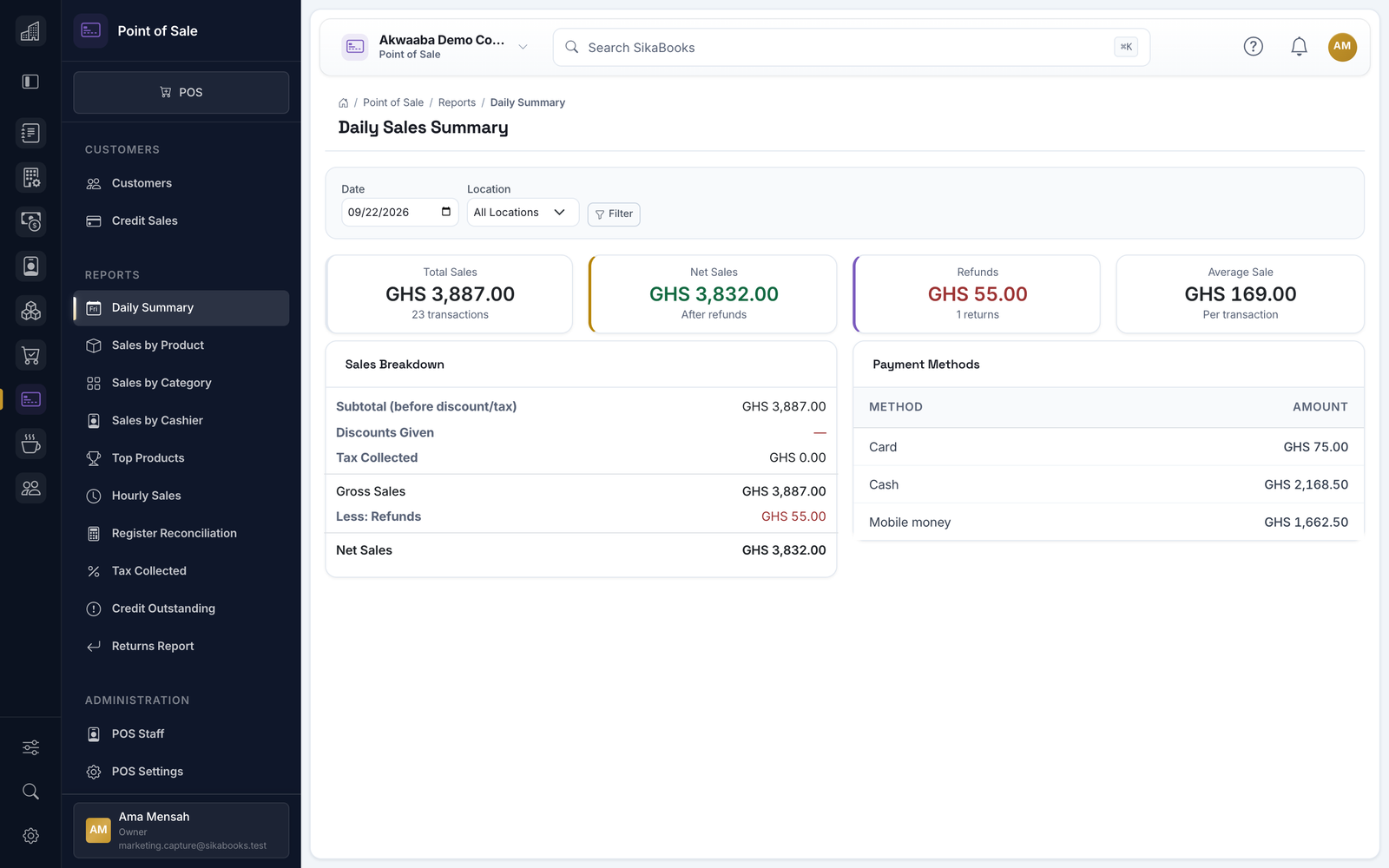Select Daily Summary report
The image size is (1389, 868).
tap(181, 308)
